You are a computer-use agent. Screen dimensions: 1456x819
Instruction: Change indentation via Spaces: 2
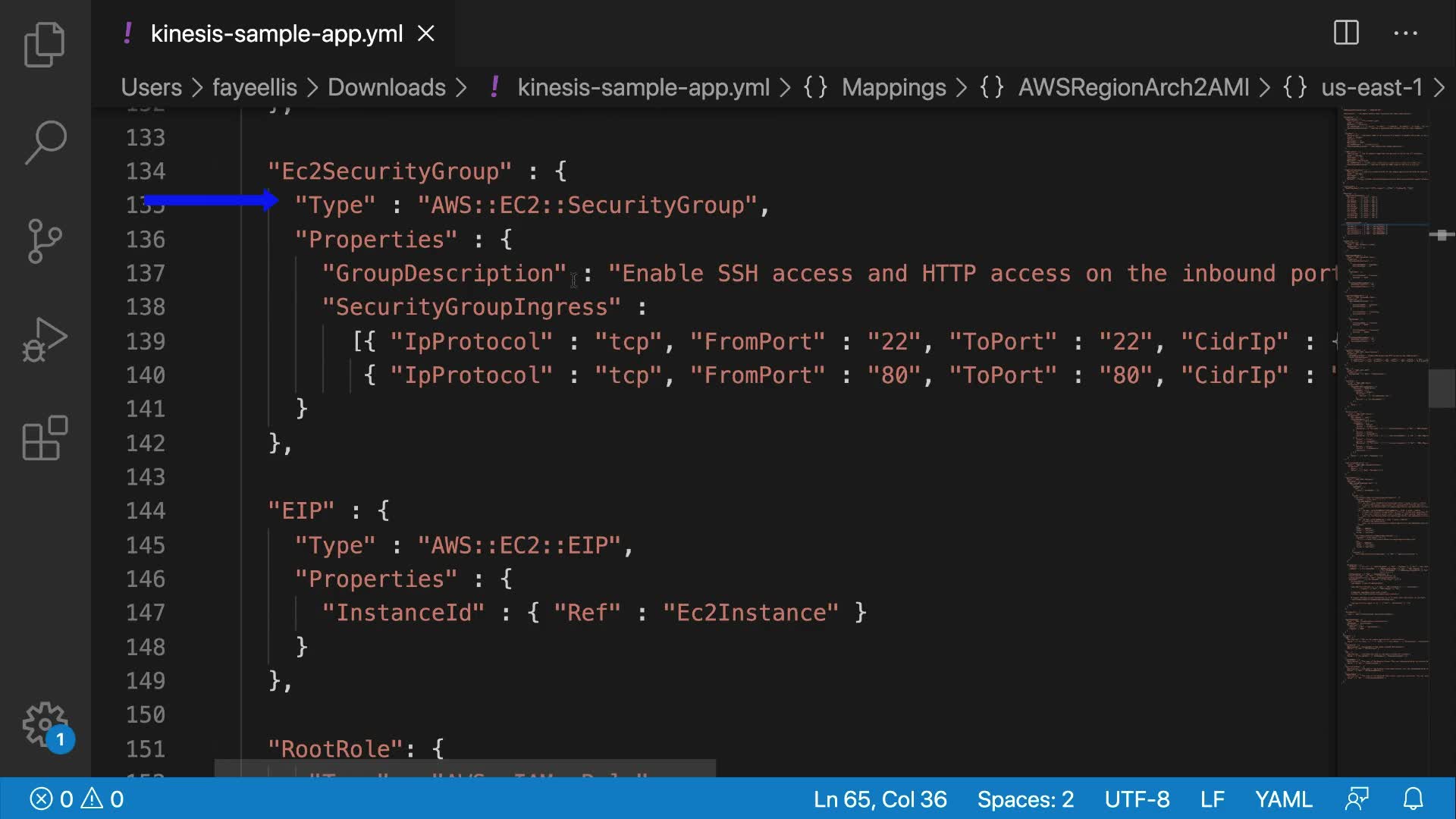pyautogui.click(x=1025, y=799)
